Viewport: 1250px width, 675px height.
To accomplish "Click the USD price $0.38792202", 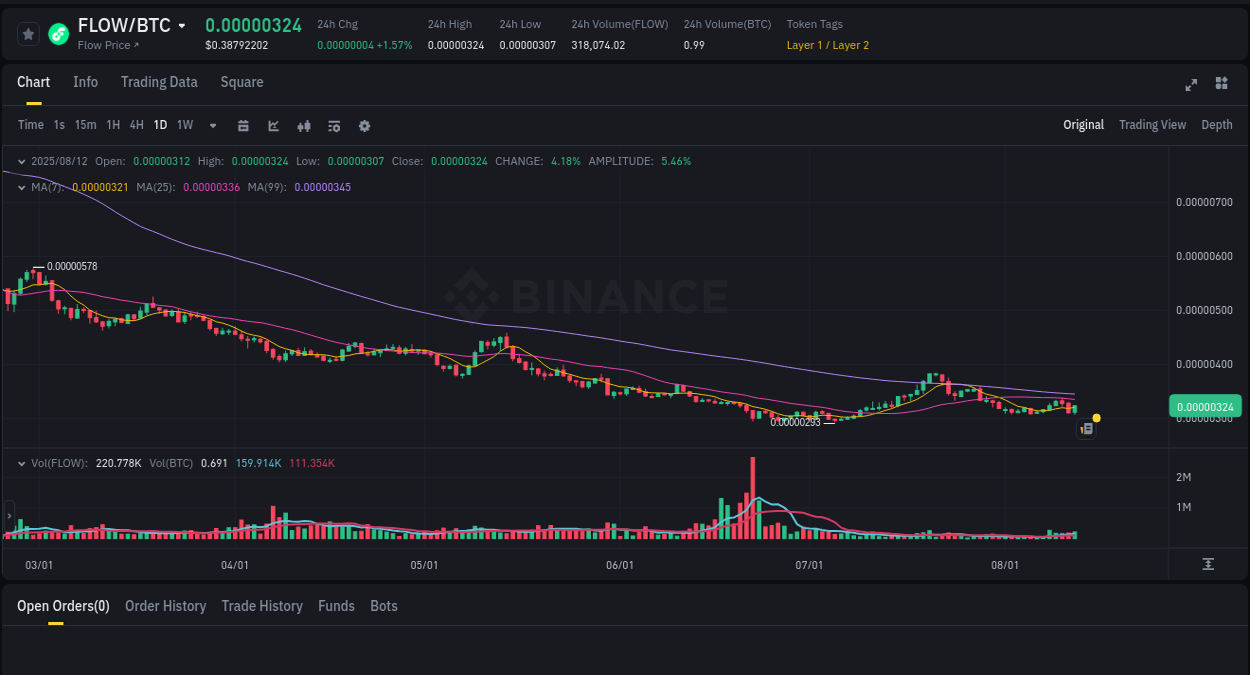I will point(237,45).
